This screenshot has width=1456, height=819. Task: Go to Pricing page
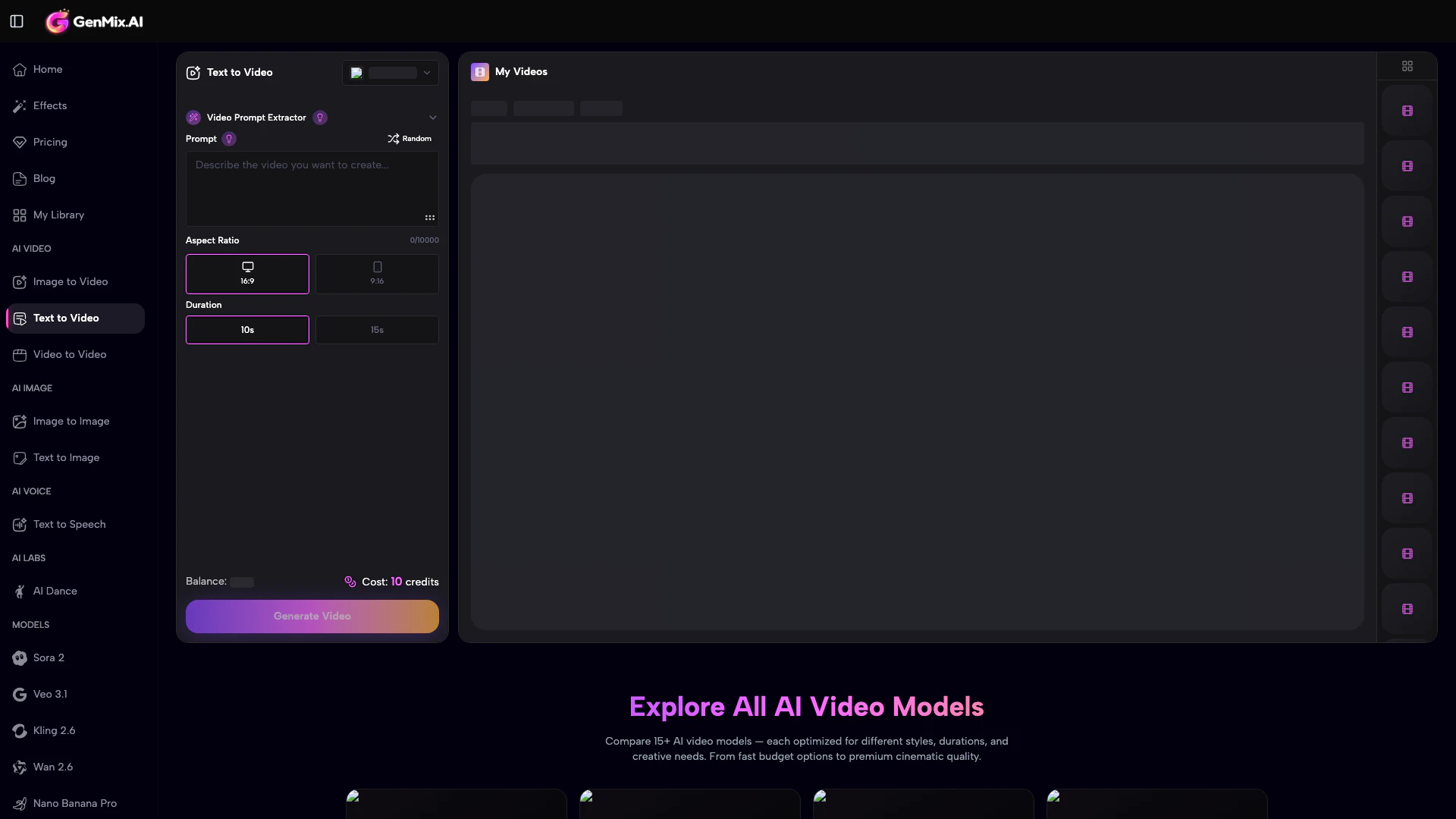(x=50, y=143)
